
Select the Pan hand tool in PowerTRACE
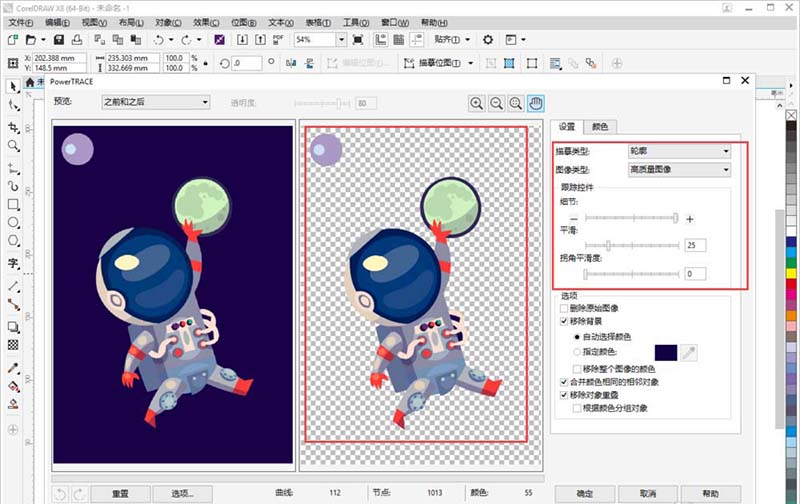(x=535, y=103)
